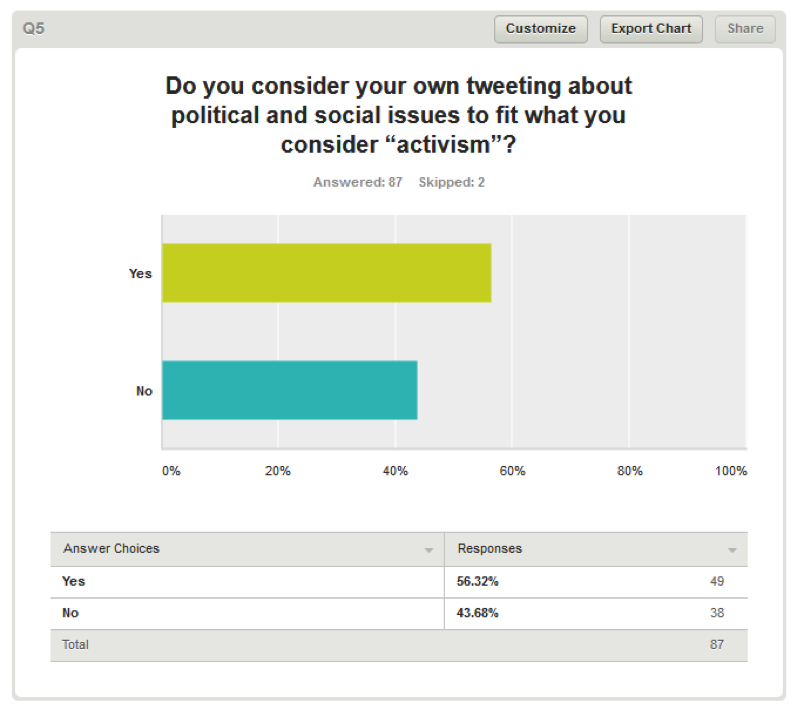
Task: Select the Yes row in table
Action: tap(399, 582)
